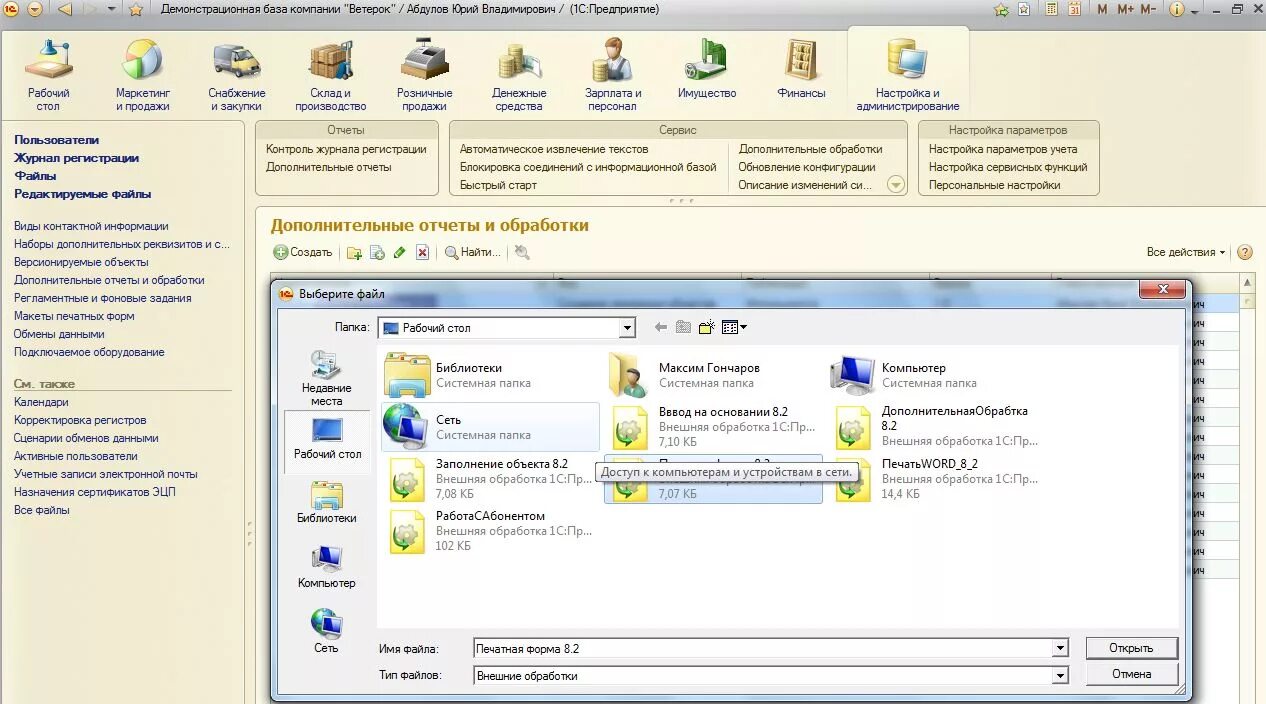Open the Маркетинг и продажи section
The width and height of the screenshot is (1266, 704).
[x=142, y=76]
